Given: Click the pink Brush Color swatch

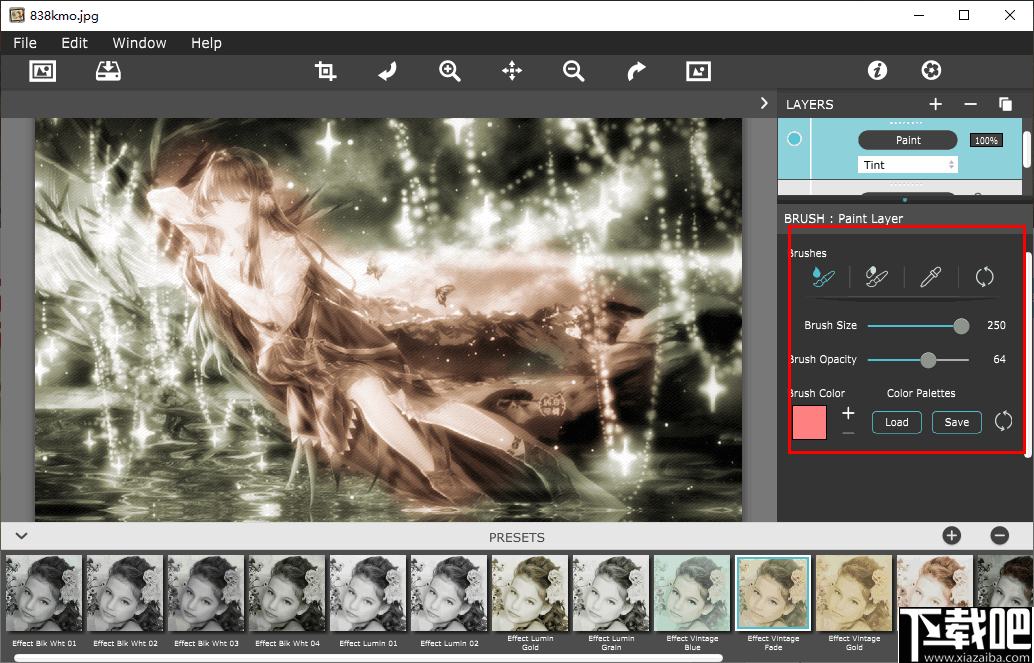Looking at the screenshot, I should point(809,422).
